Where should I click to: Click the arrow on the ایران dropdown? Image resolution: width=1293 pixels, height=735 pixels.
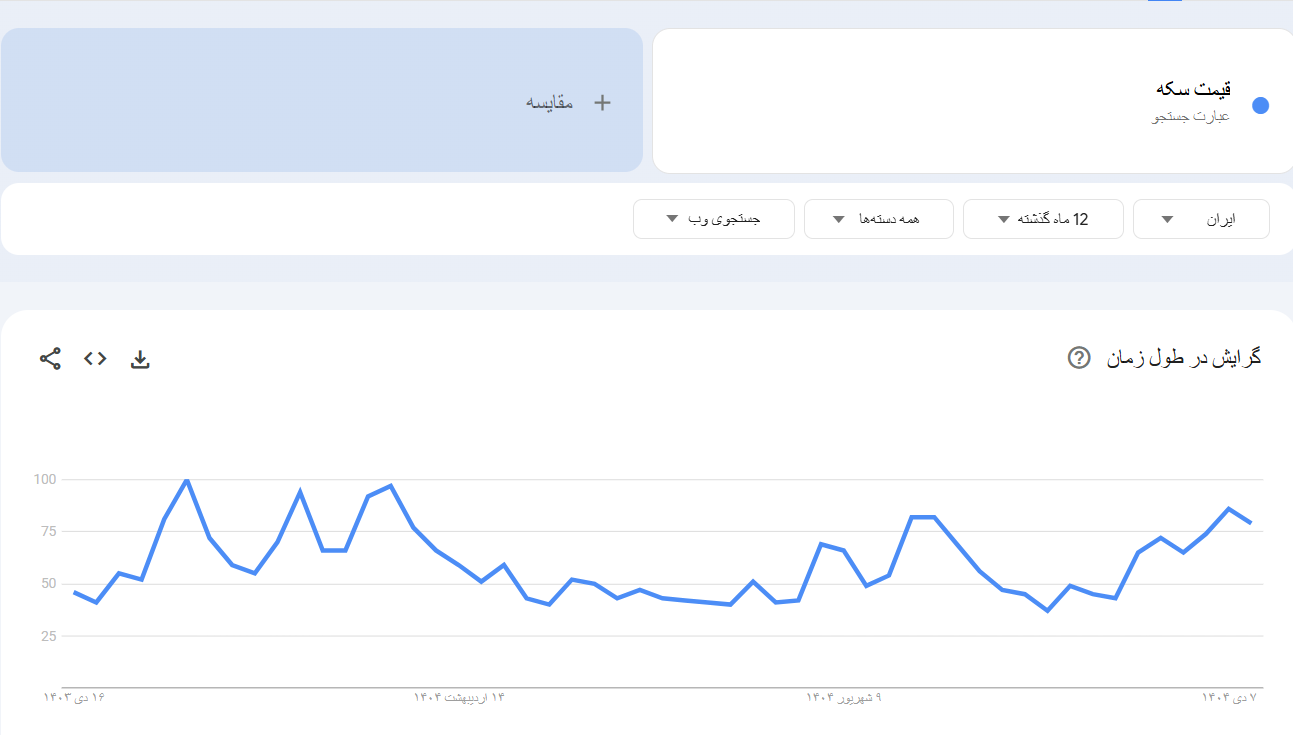click(x=1167, y=220)
